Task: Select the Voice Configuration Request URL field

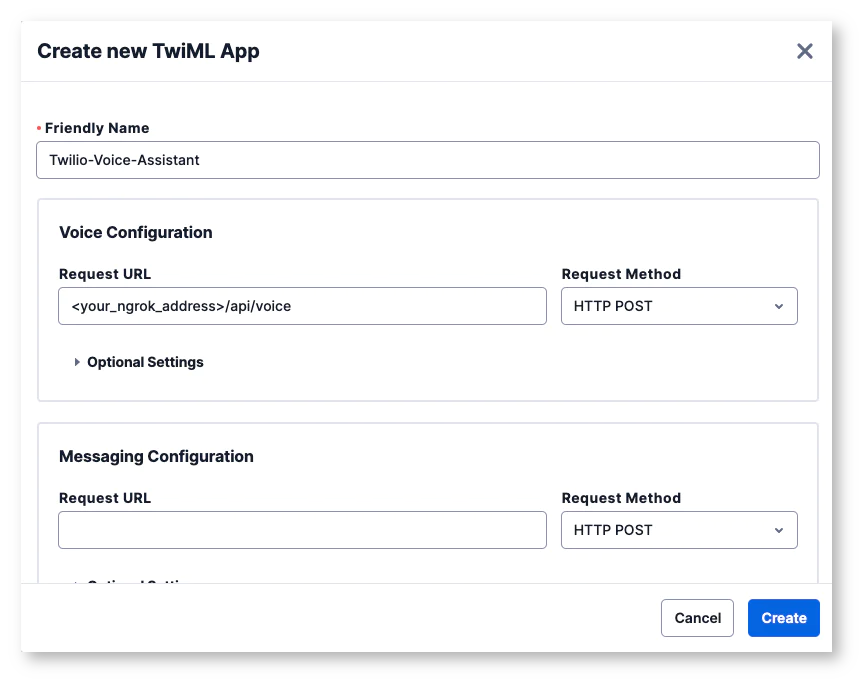Action: (302, 306)
